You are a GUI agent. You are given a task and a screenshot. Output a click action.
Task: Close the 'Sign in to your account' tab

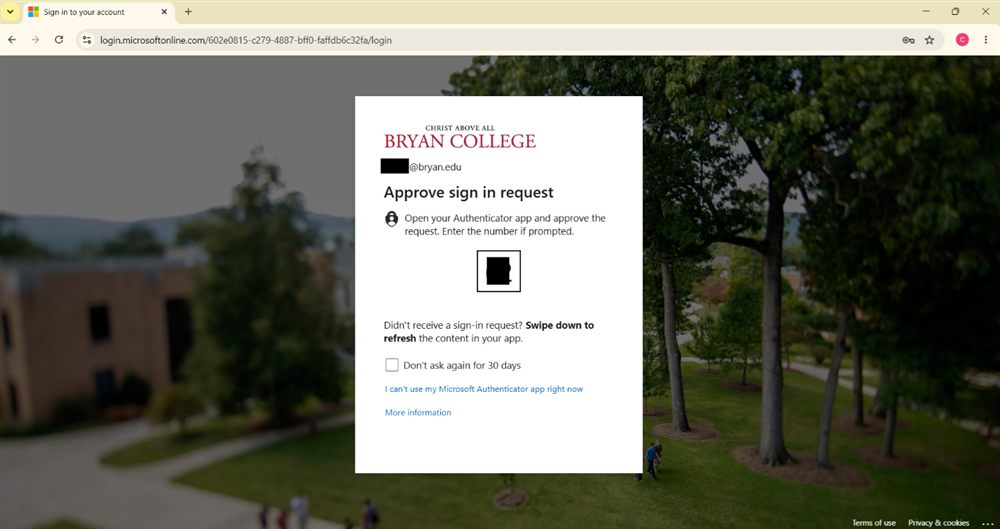click(164, 11)
